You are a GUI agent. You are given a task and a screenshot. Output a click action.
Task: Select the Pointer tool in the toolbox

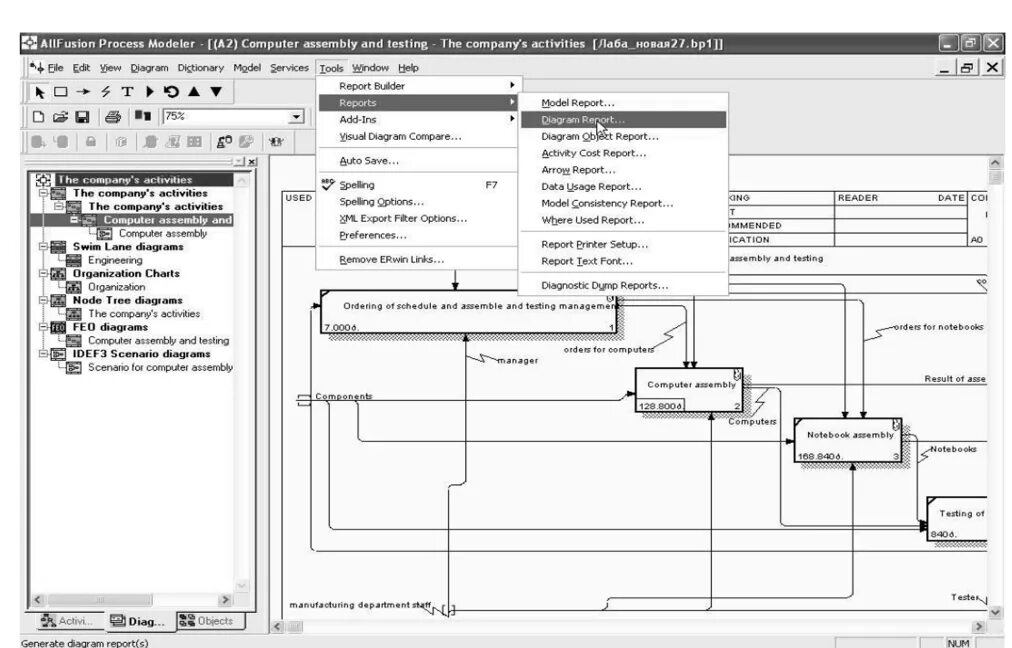click(39, 92)
